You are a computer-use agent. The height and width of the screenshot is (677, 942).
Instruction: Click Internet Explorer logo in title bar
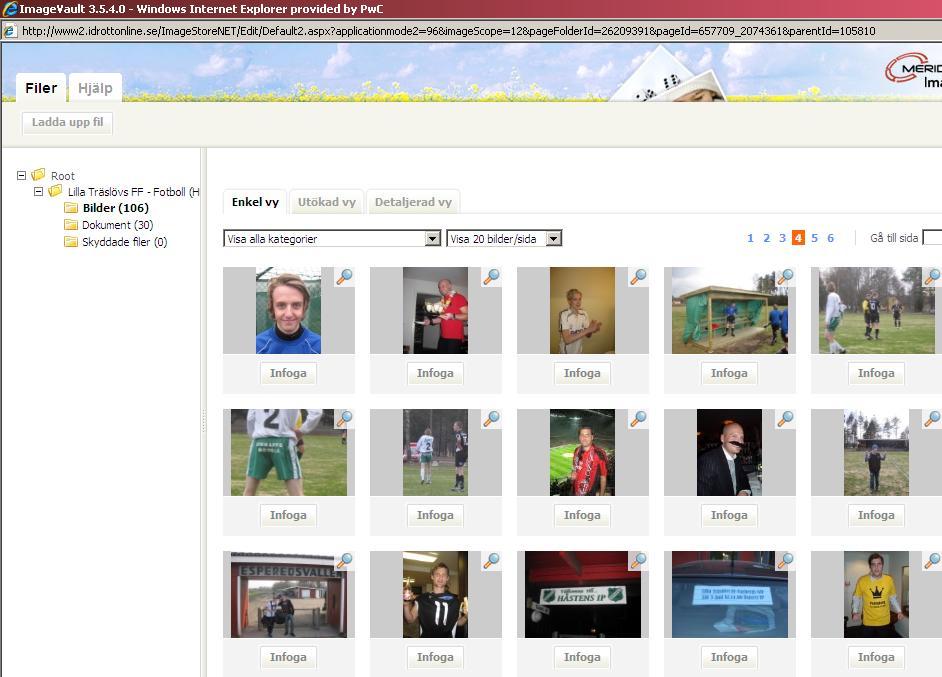10,9
